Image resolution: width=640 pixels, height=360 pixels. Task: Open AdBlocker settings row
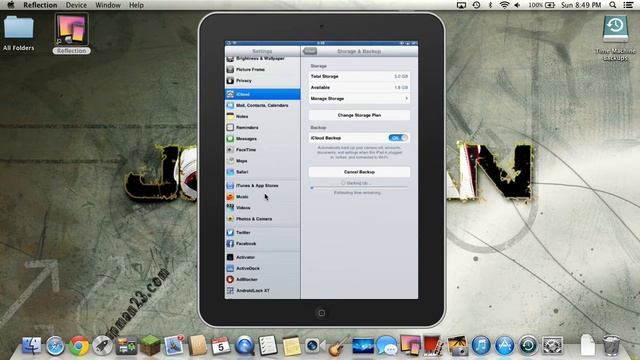262,279
